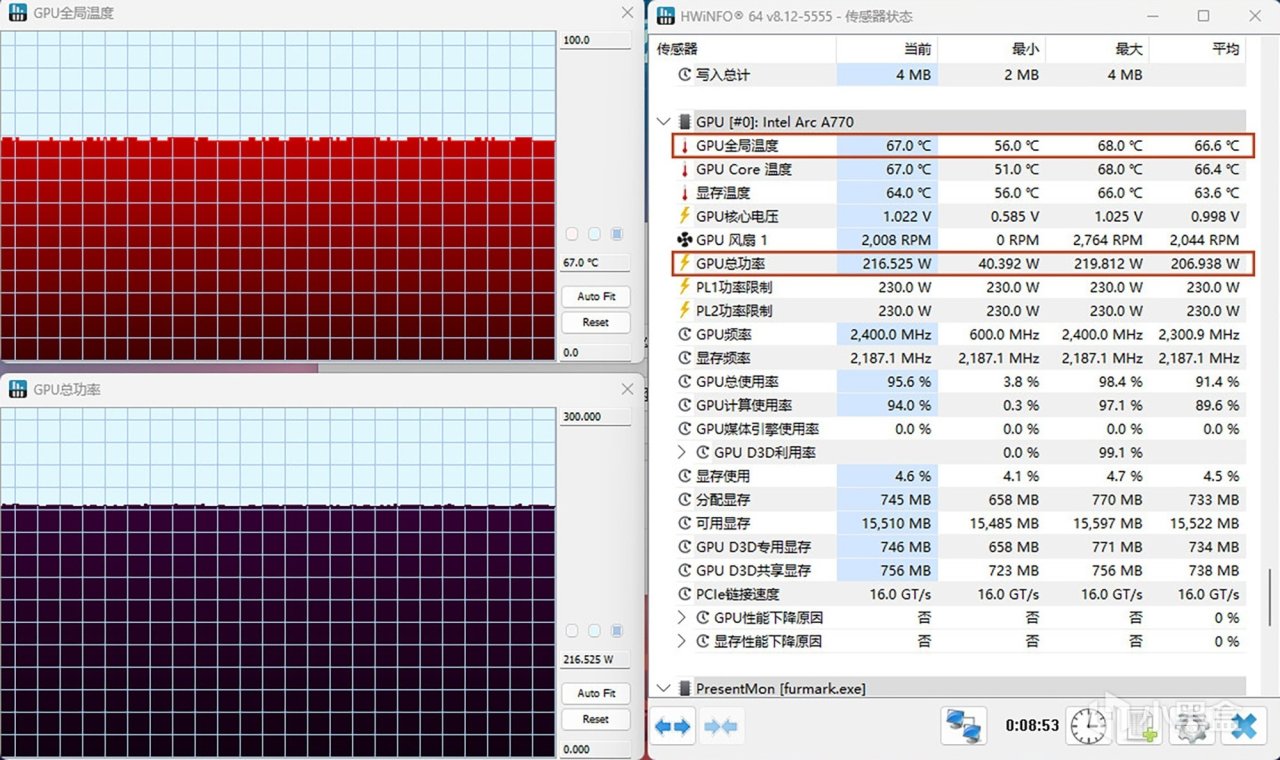Open the remote network monitors icon
The height and width of the screenshot is (760, 1280).
966,726
